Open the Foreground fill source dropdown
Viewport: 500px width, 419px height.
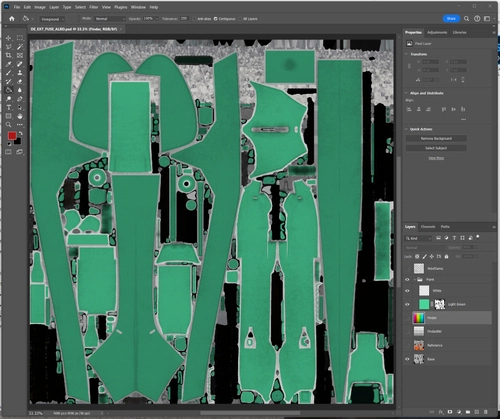[52, 19]
